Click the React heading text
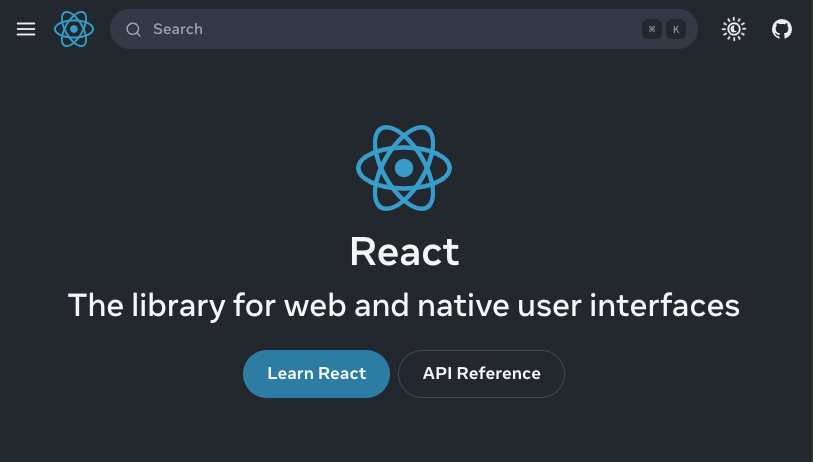This screenshot has width=813, height=462. [404, 252]
